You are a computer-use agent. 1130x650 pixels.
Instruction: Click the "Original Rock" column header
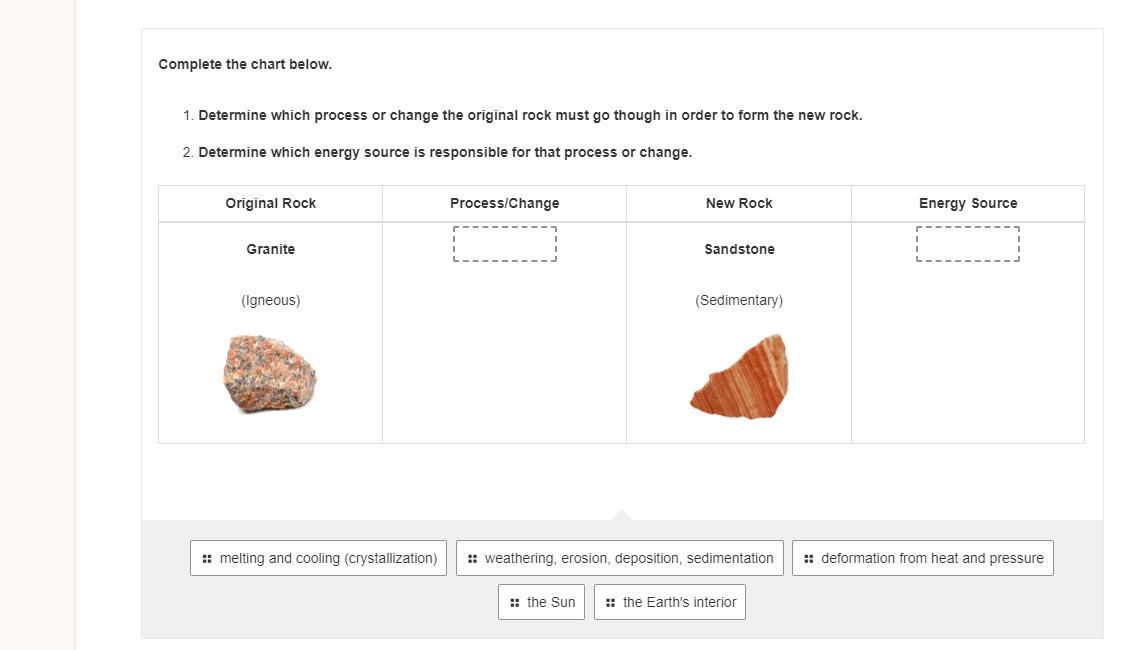pyautogui.click(x=271, y=203)
